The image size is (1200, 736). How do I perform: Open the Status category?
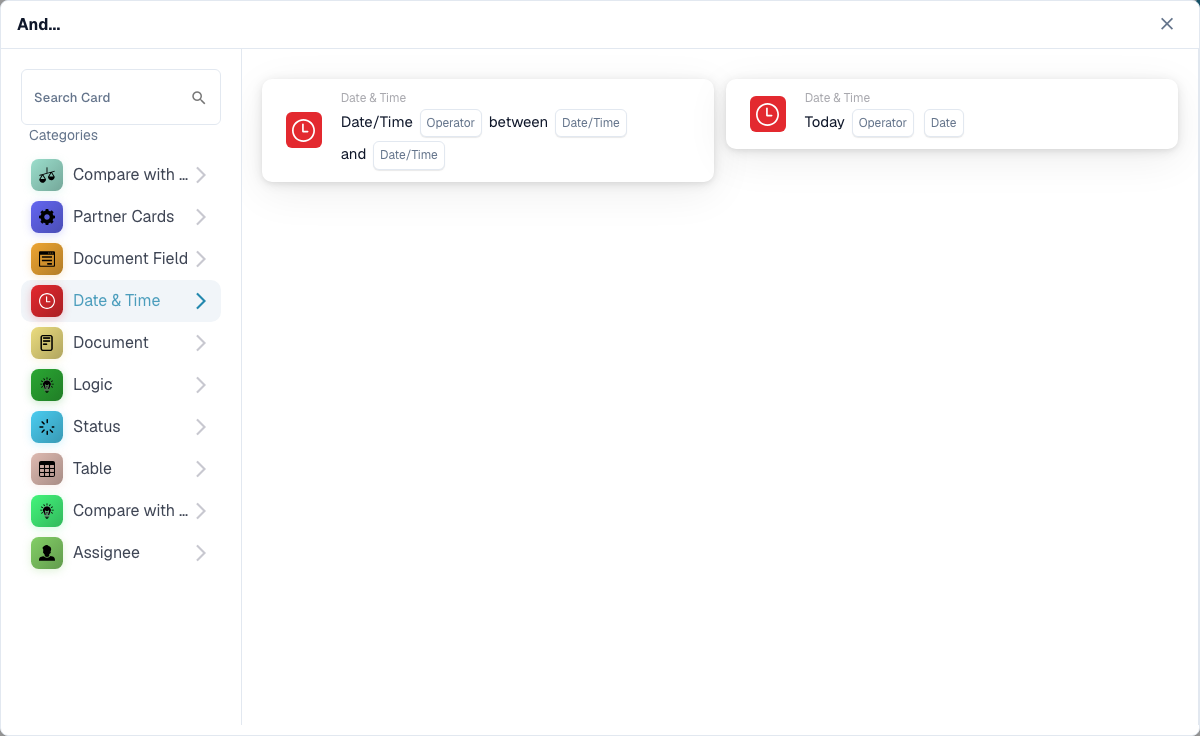(121, 427)
